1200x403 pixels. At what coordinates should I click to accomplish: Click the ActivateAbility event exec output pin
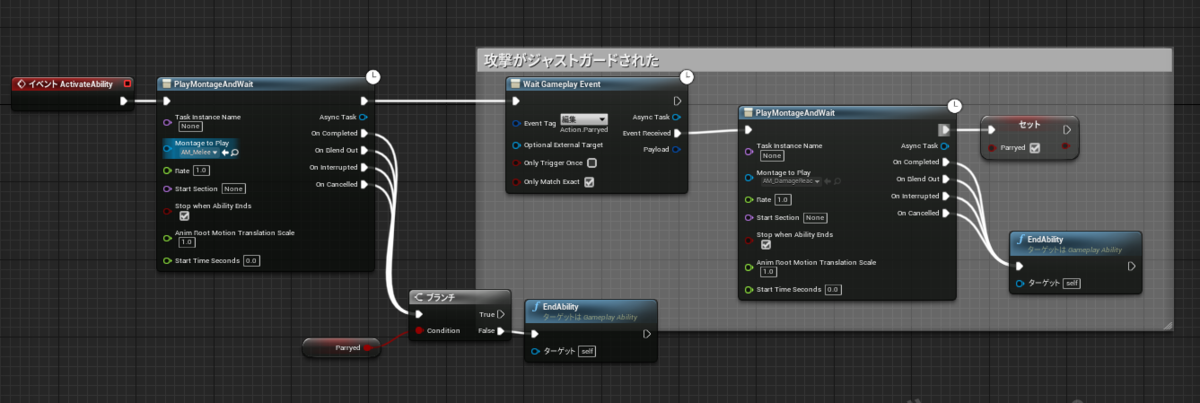tap(124, 101)
